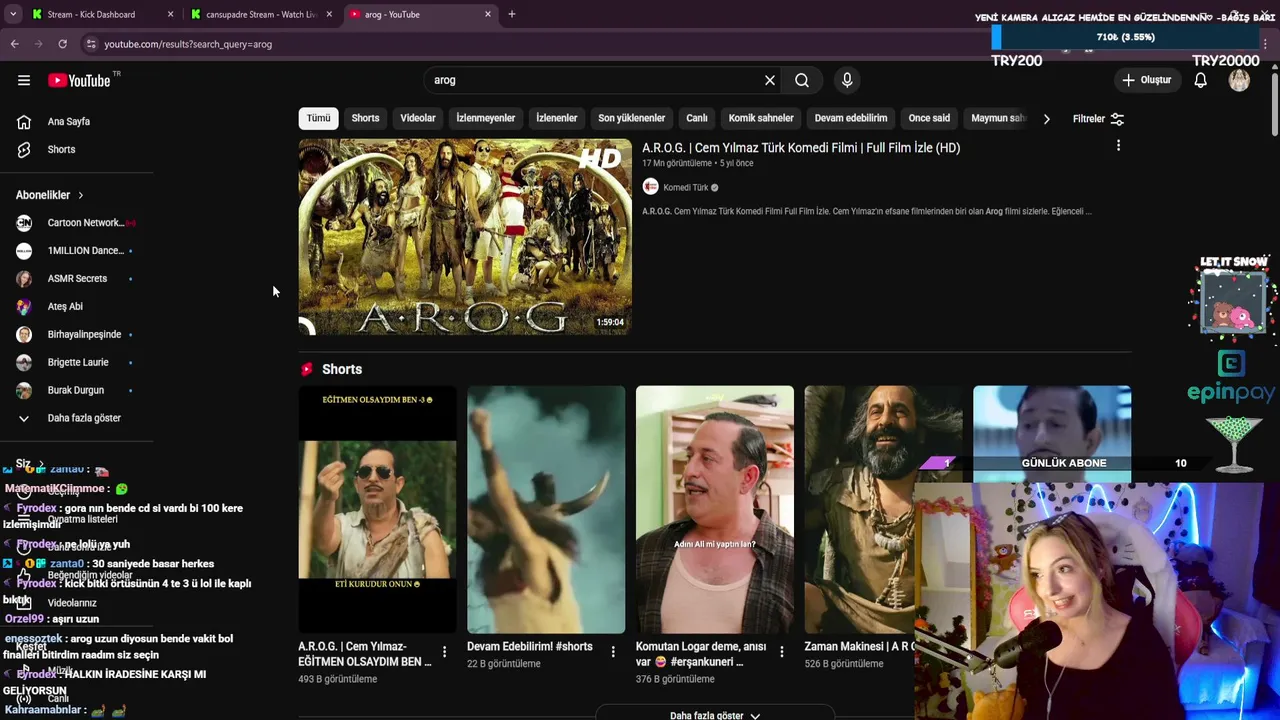Screen dimensions: 1280x720
Task: Close the Stream - Kick Dashboard tab
Action: [171, 14]
